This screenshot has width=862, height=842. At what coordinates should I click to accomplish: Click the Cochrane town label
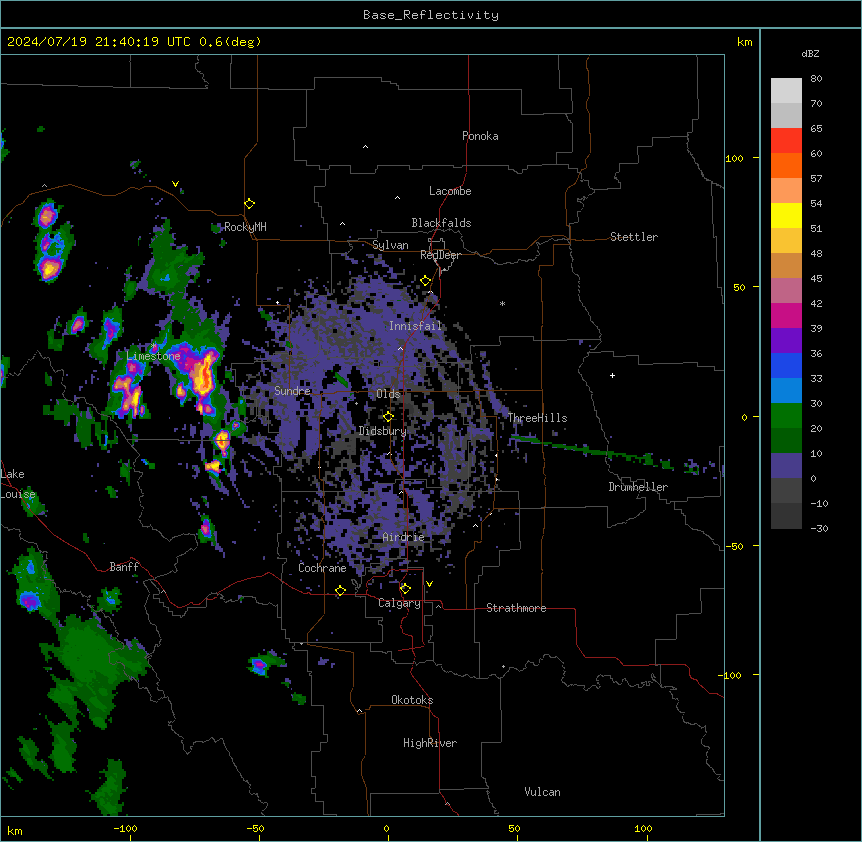(322, 568)
